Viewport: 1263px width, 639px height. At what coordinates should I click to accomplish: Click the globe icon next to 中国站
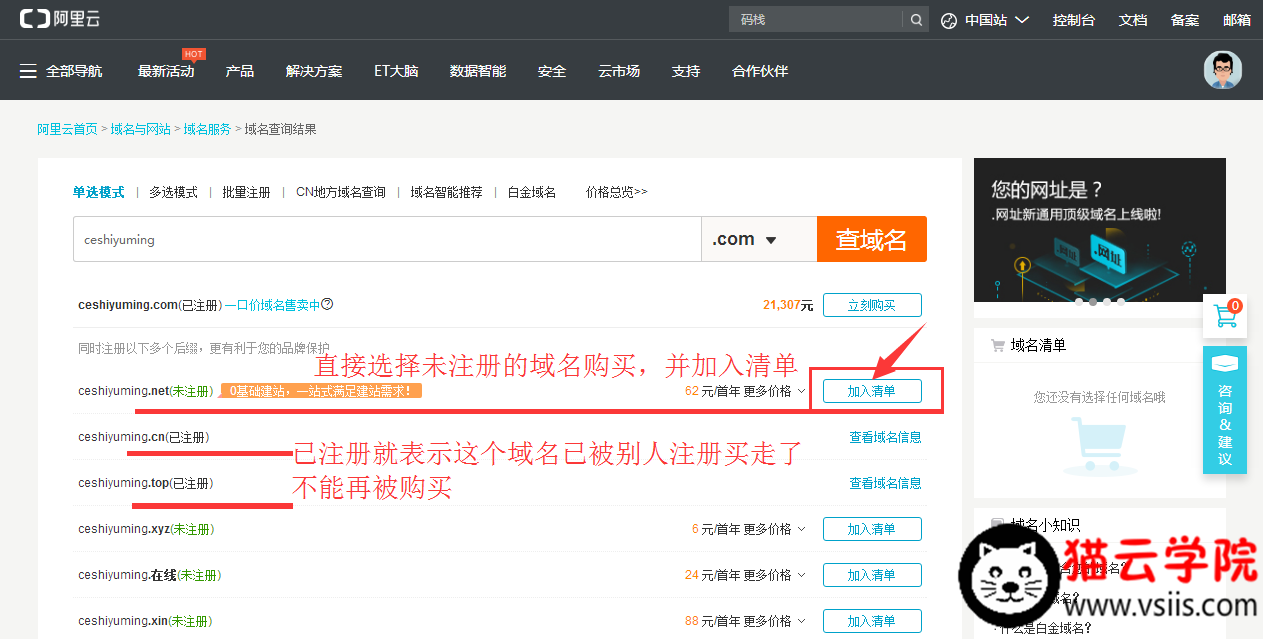[949, 20]
